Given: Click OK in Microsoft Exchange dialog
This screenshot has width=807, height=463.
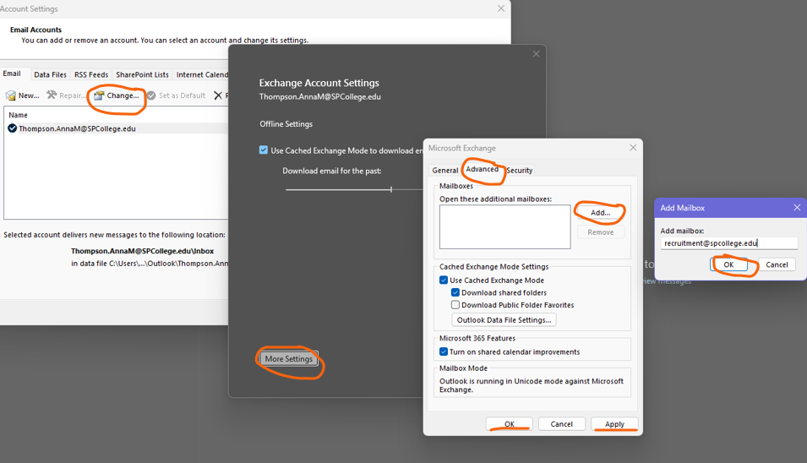Looking at the screenshot, I should click(x=509, y=424).
